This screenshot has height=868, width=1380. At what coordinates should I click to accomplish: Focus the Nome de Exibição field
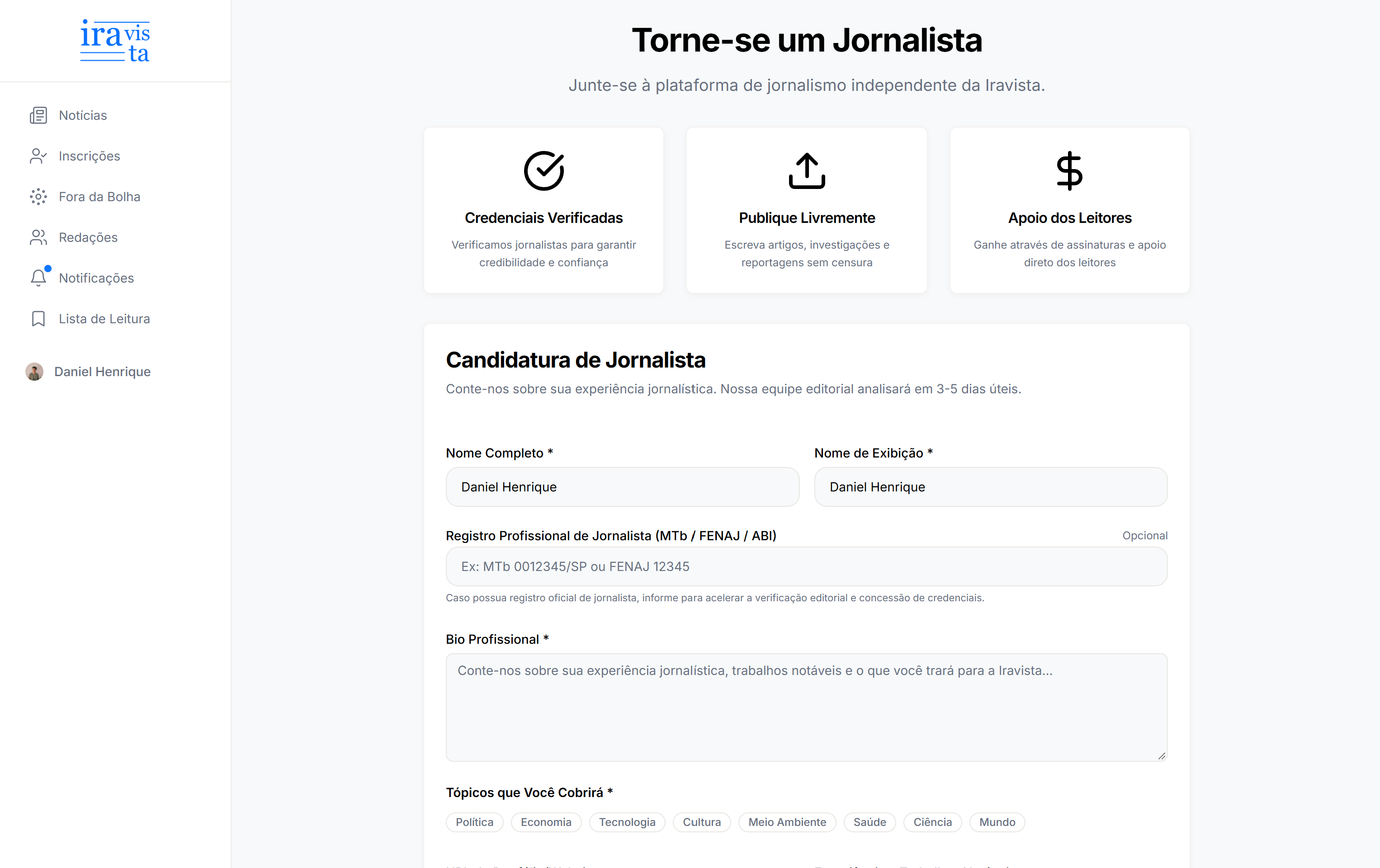(991, 487)
